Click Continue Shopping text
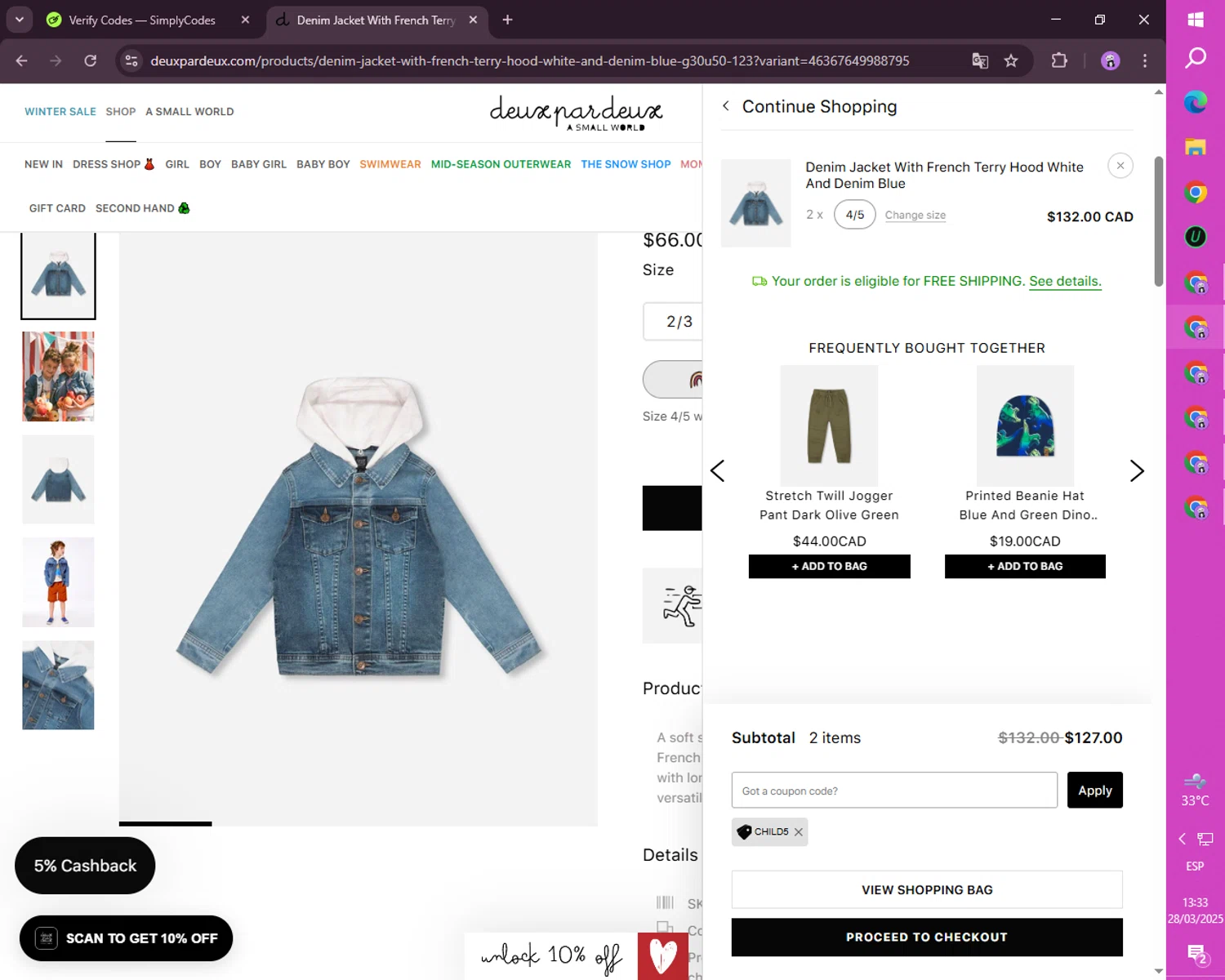This screenshot has width=1225, height=980. (x=819, y=107)
